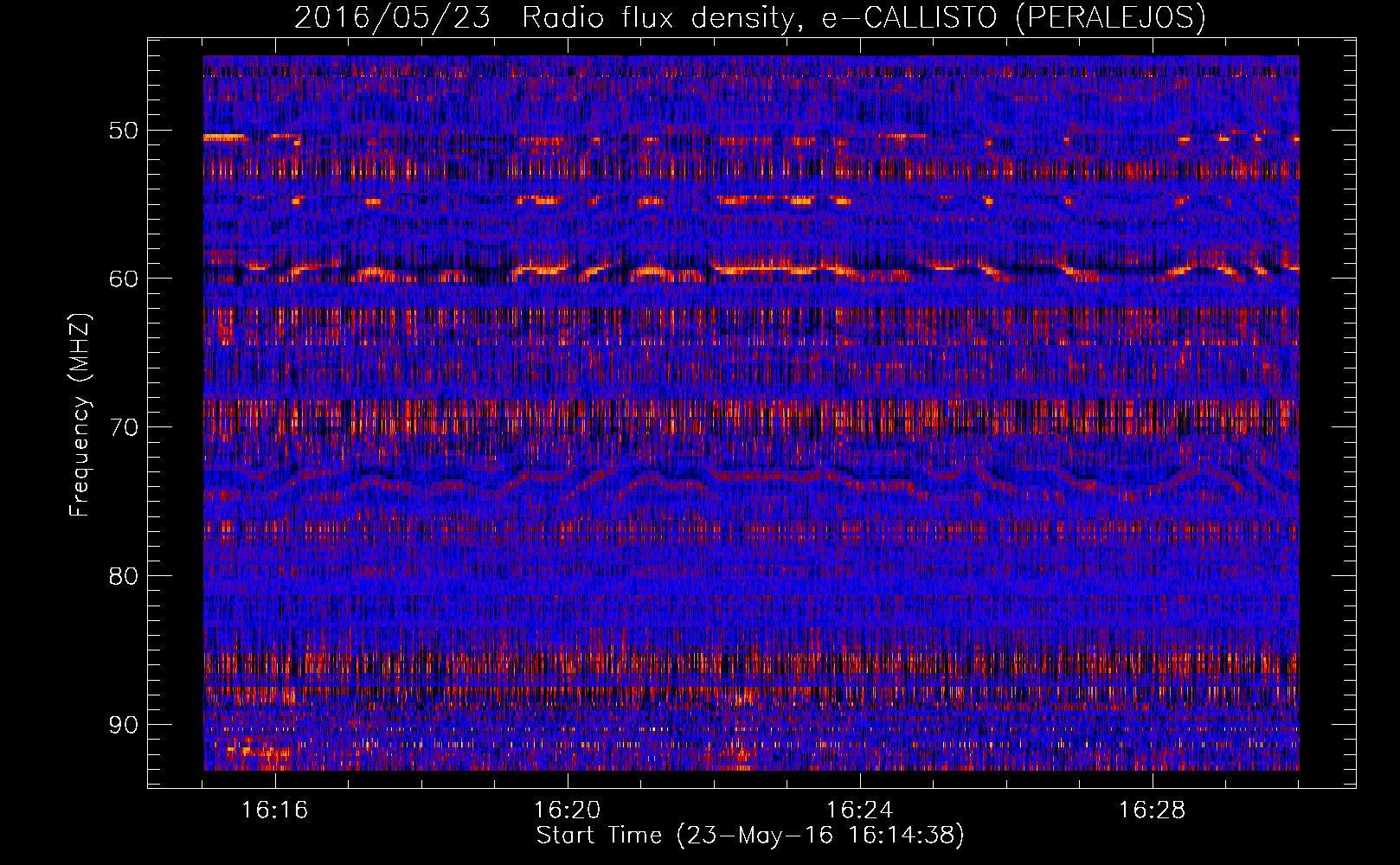
Task: Click the "Frequency (MHZ)" axis label
Action: [80, 415]
